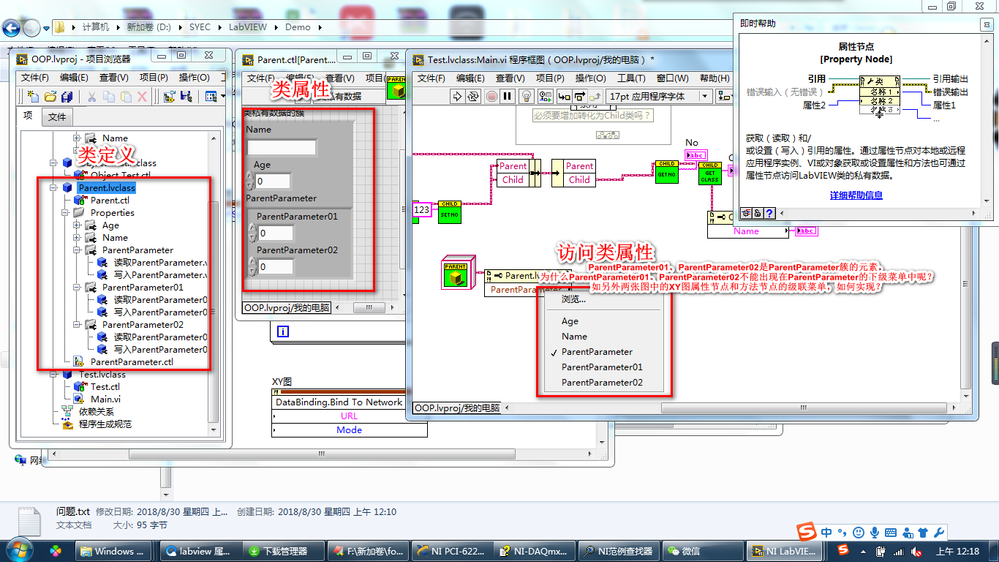Collapse the Test.lvclass tree node
999x562 pixels.
tap(54, 375)
